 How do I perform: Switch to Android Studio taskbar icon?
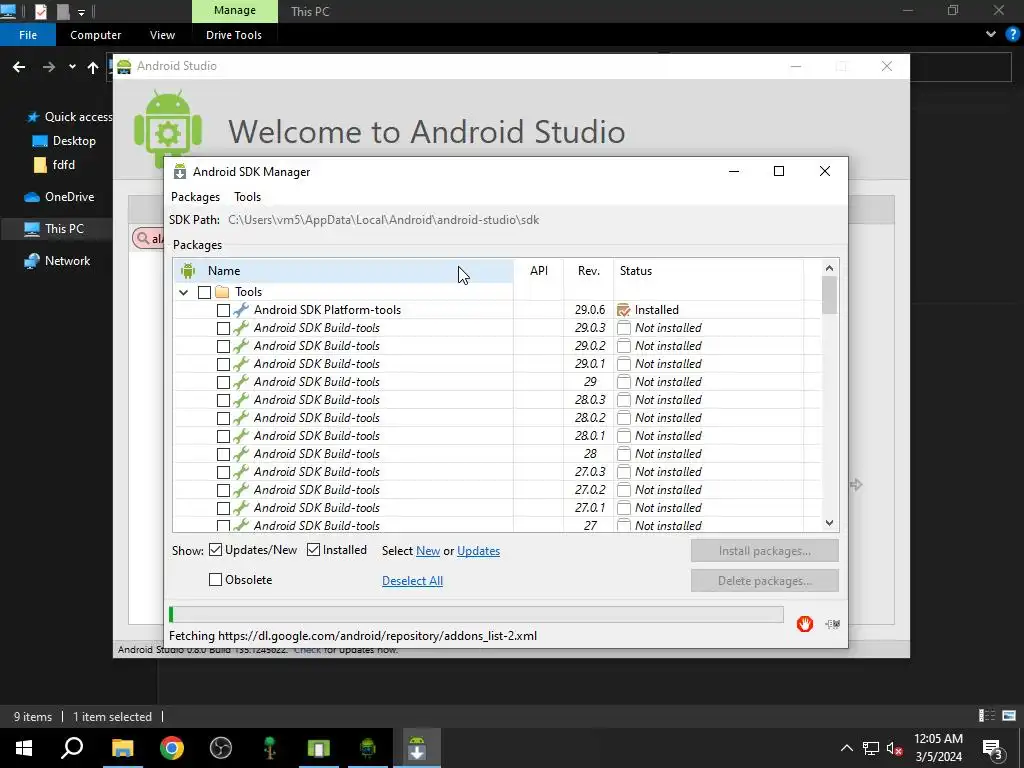point(368,748)
